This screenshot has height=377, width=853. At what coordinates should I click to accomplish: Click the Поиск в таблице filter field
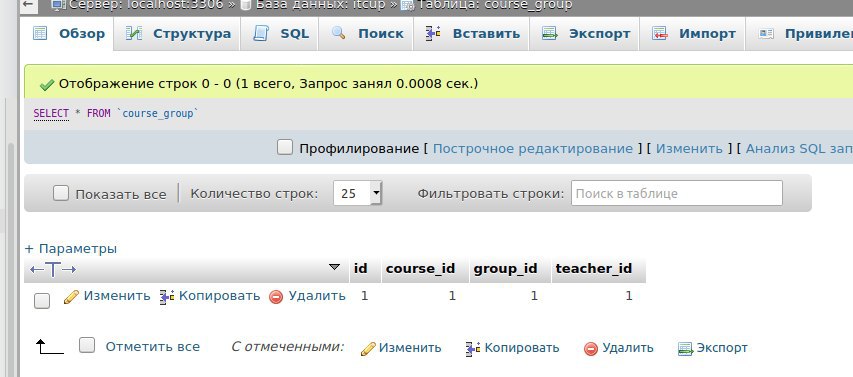tap(677, 193)
